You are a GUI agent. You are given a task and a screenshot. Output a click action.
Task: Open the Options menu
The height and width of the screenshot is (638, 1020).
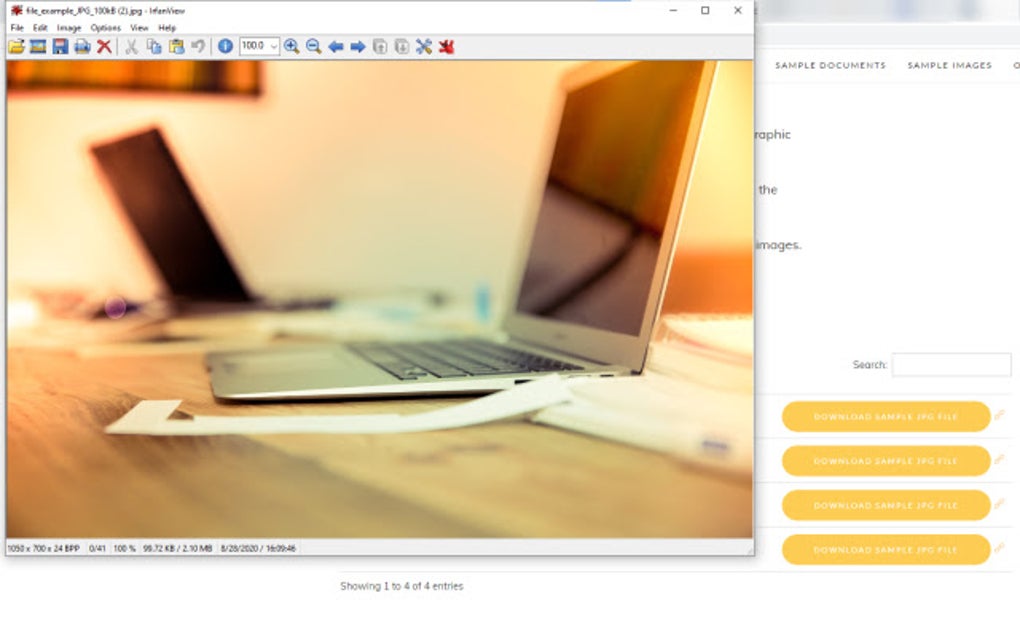(x=103, y=28)
